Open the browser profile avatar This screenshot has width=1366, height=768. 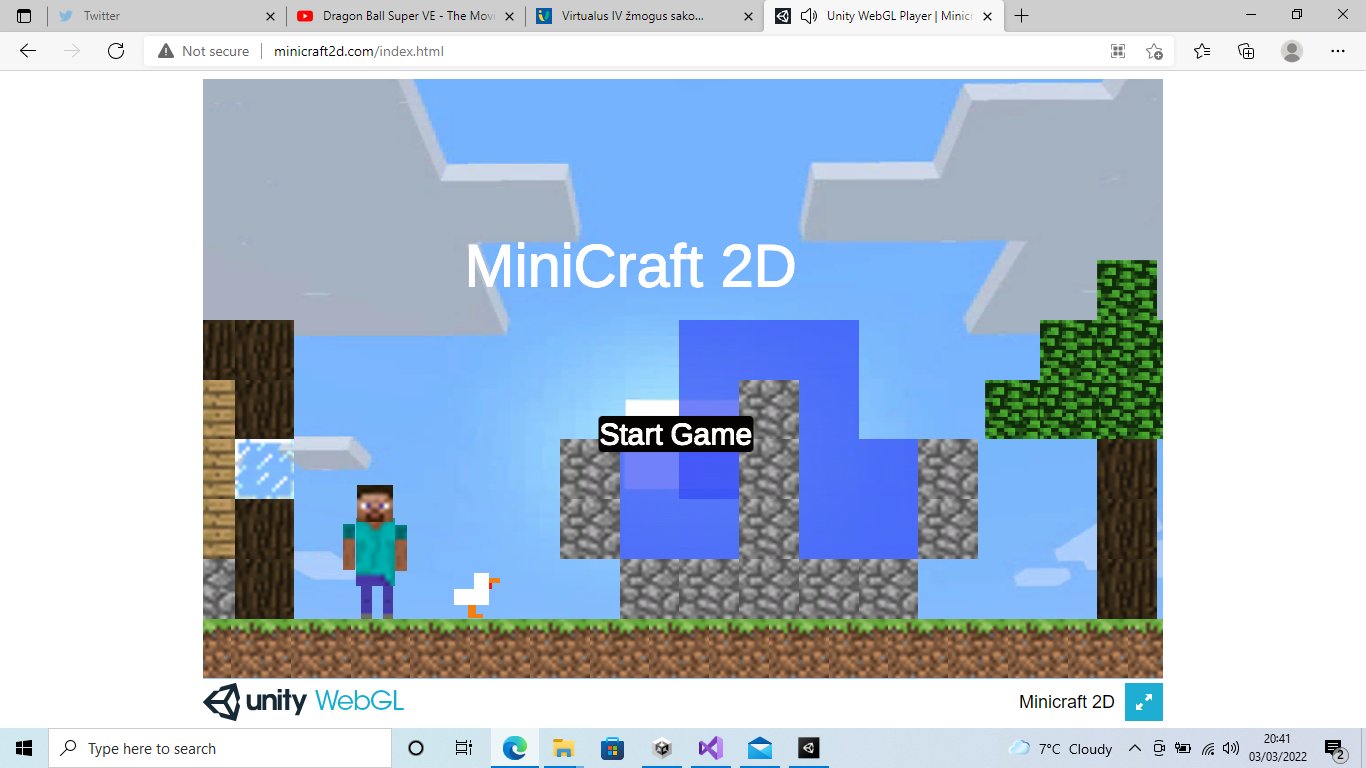(1292, 51)
